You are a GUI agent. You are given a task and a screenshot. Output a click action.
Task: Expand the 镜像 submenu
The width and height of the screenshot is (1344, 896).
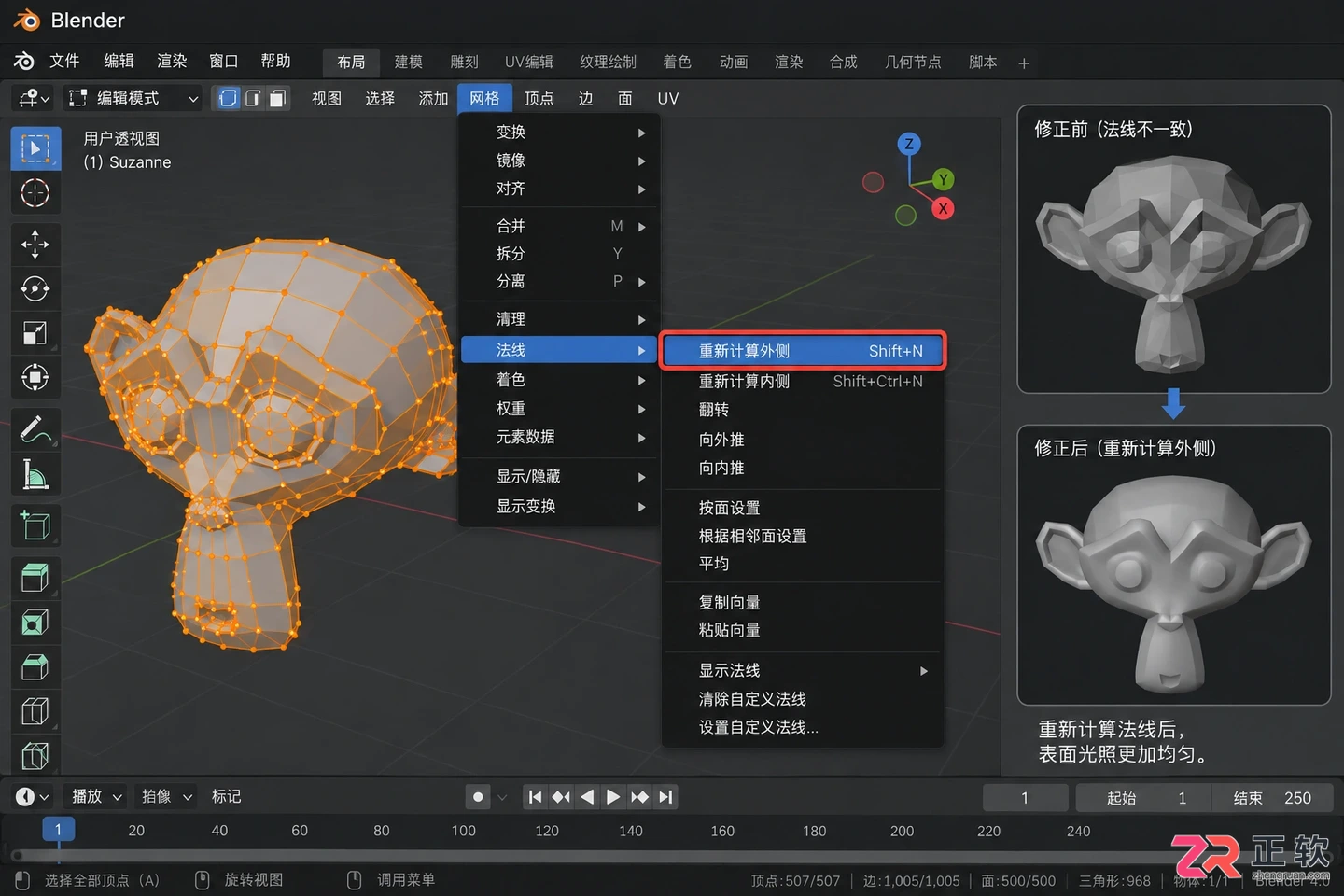point(560,161)
